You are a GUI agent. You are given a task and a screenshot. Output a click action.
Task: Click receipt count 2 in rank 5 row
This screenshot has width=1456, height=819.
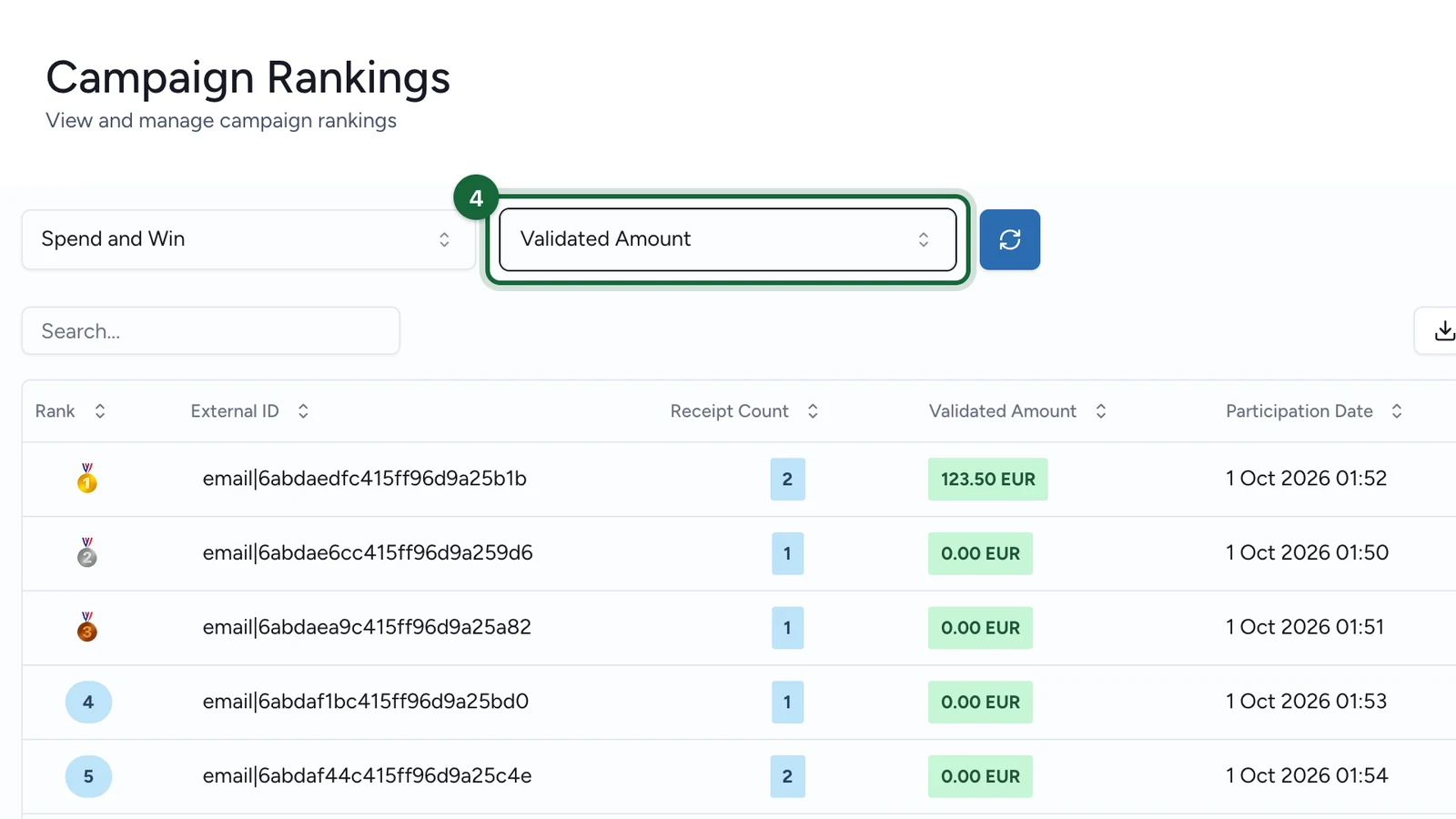[x=787, y=776]
